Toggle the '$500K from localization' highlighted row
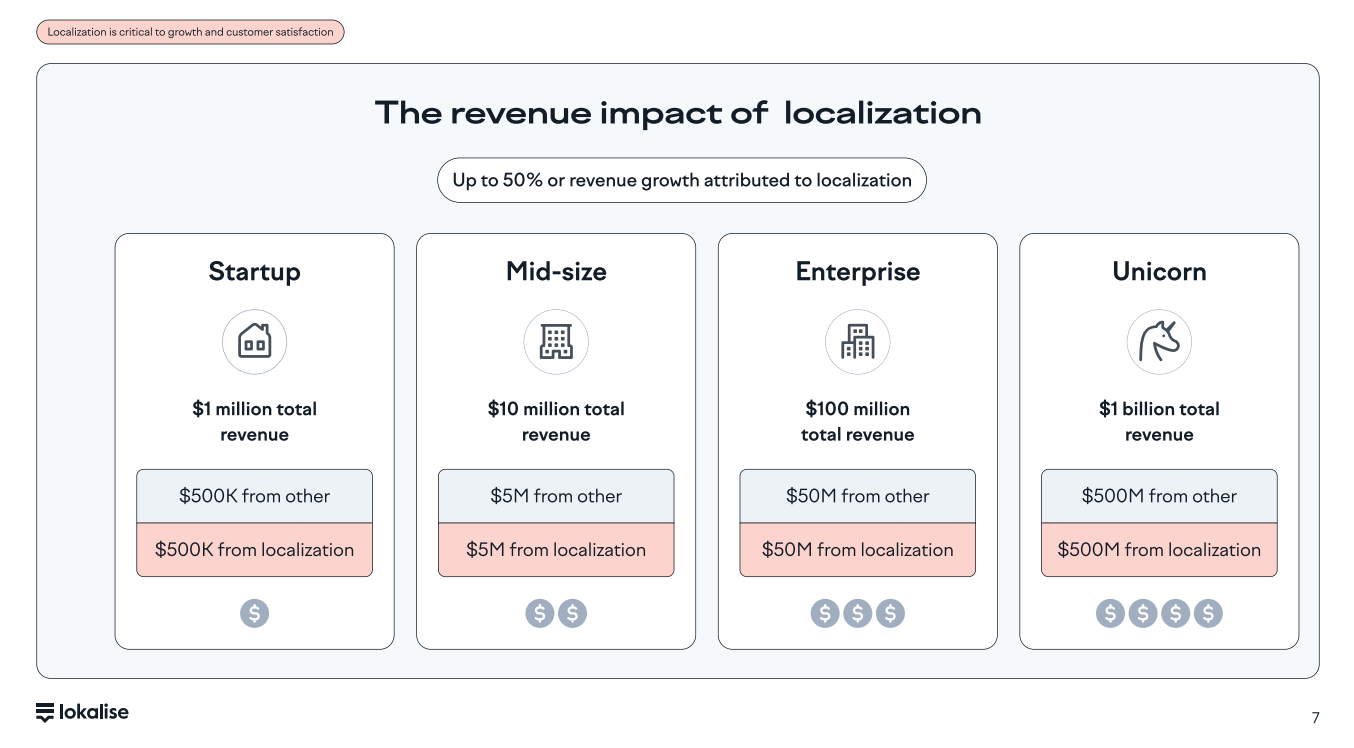 pyautogui.click(x=254, y=549)
